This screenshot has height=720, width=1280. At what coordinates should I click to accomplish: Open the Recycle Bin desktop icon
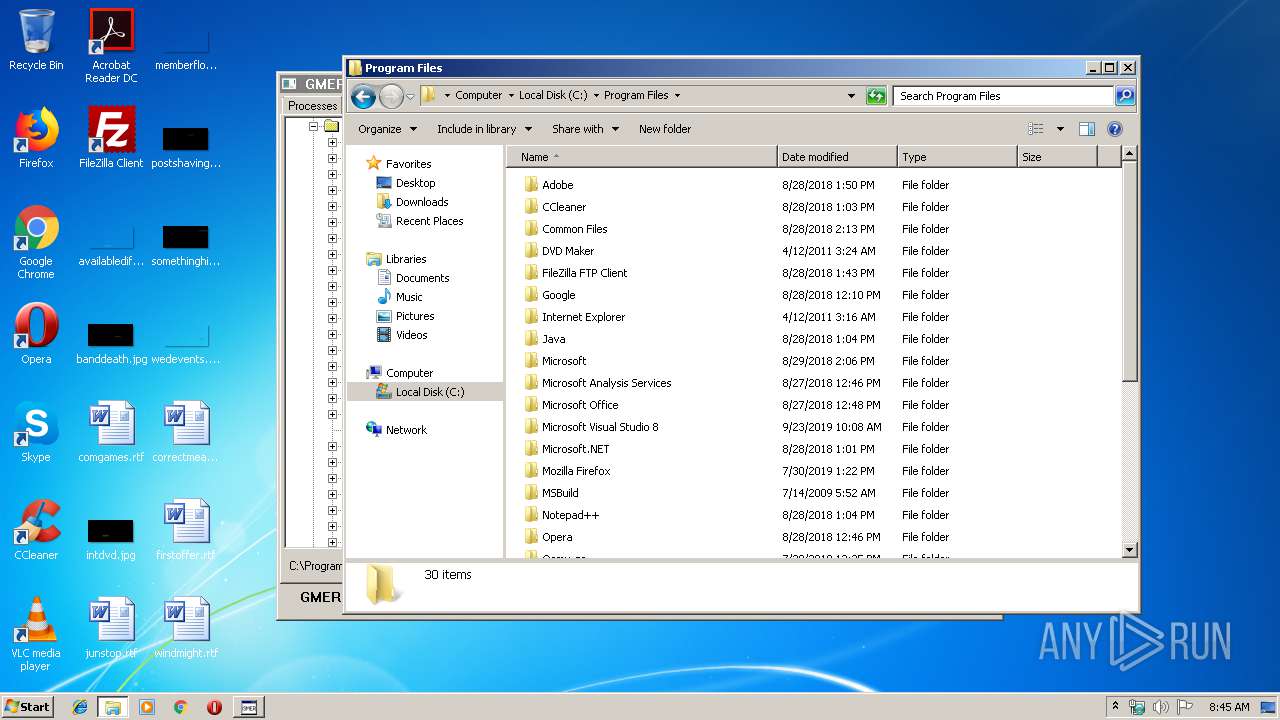coord(36,40)
